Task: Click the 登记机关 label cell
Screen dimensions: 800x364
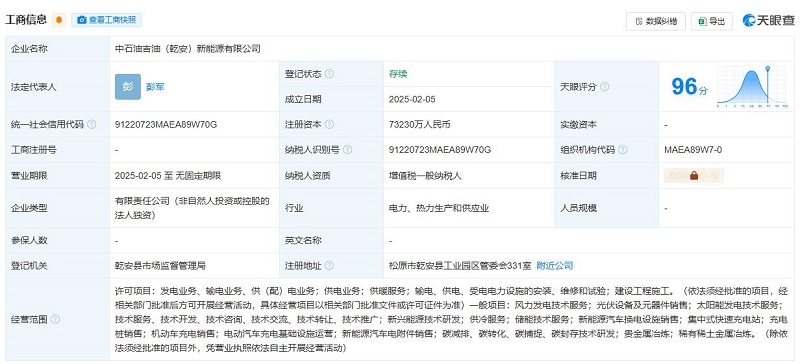Action: [x=58, y=265]
